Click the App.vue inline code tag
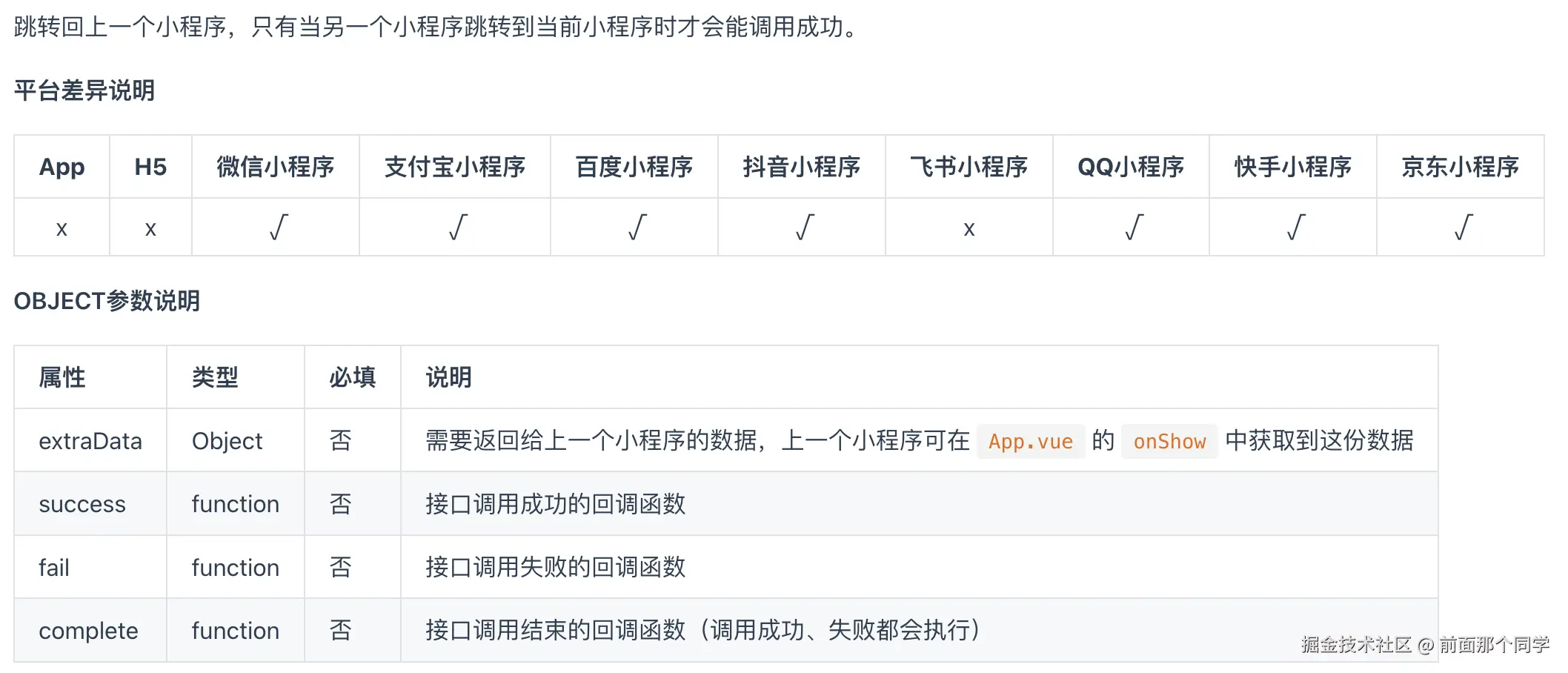 (1030, 442)
